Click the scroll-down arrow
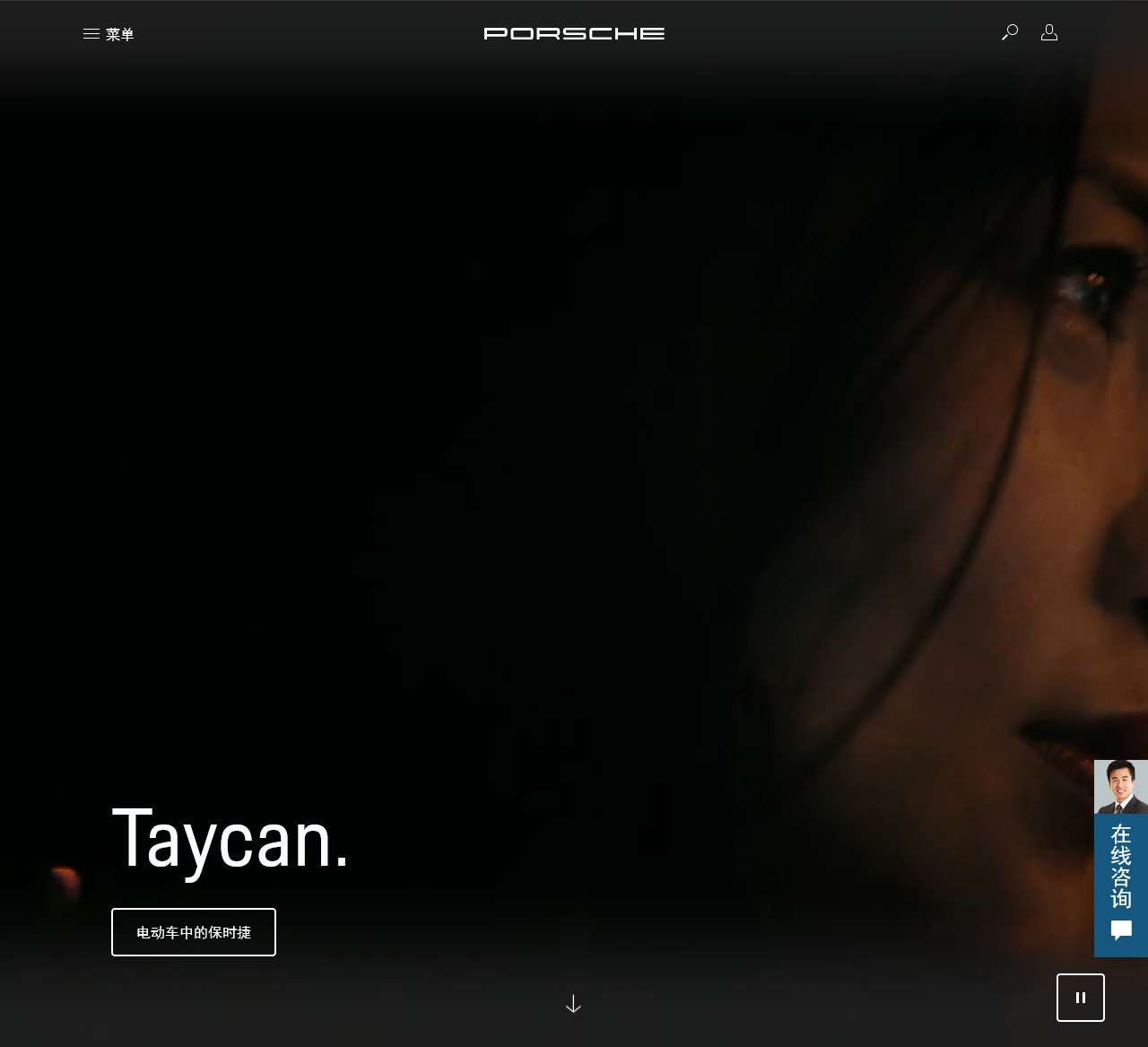Image resolution: width=1148 pixels, height=1047 pixels. click(574, 1004)
